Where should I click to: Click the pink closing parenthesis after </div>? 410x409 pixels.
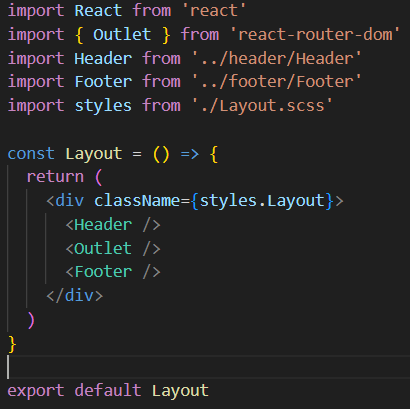[31, 320]
